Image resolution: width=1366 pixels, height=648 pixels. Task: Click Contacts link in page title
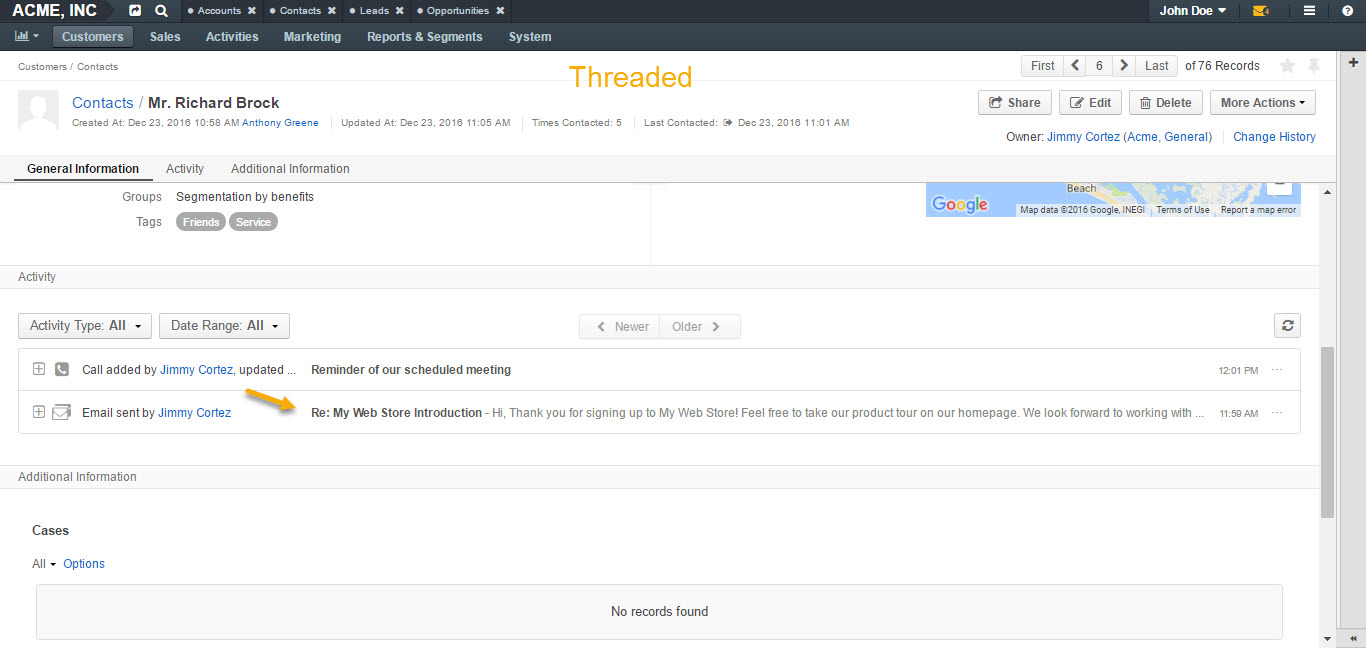[103, 103]
